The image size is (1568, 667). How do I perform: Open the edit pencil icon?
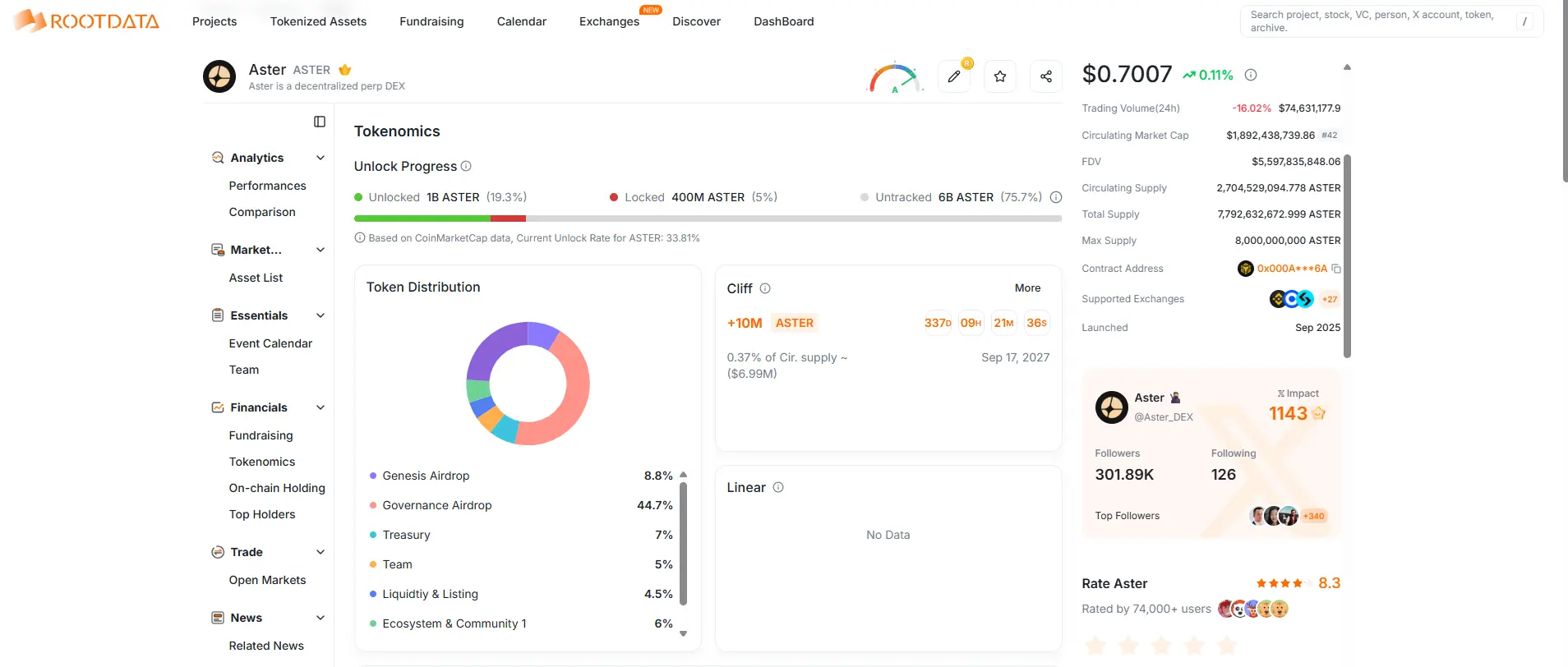[954, 76]
